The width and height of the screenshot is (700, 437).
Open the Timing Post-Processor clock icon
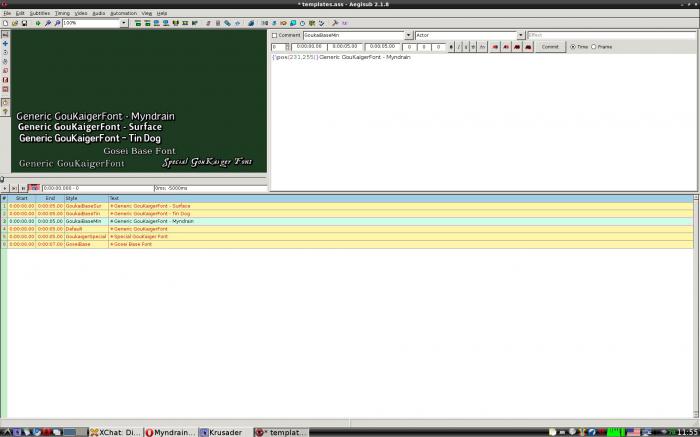[302, 23]
